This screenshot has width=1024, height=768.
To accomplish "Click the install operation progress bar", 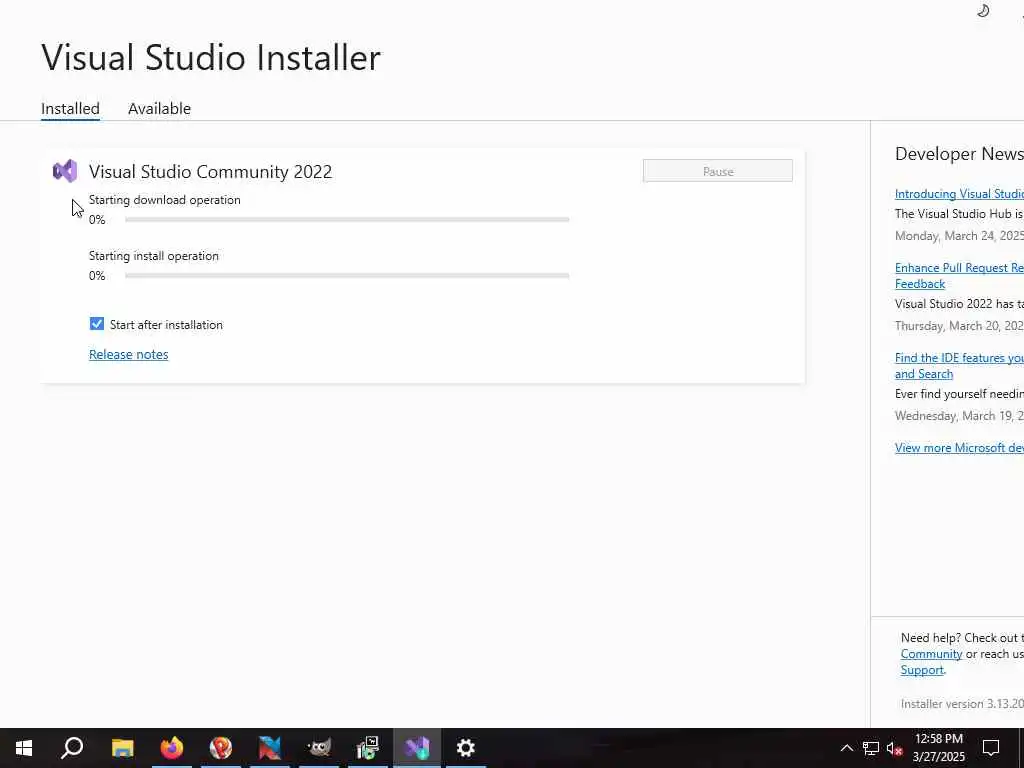I will click(x=347, y=276).
